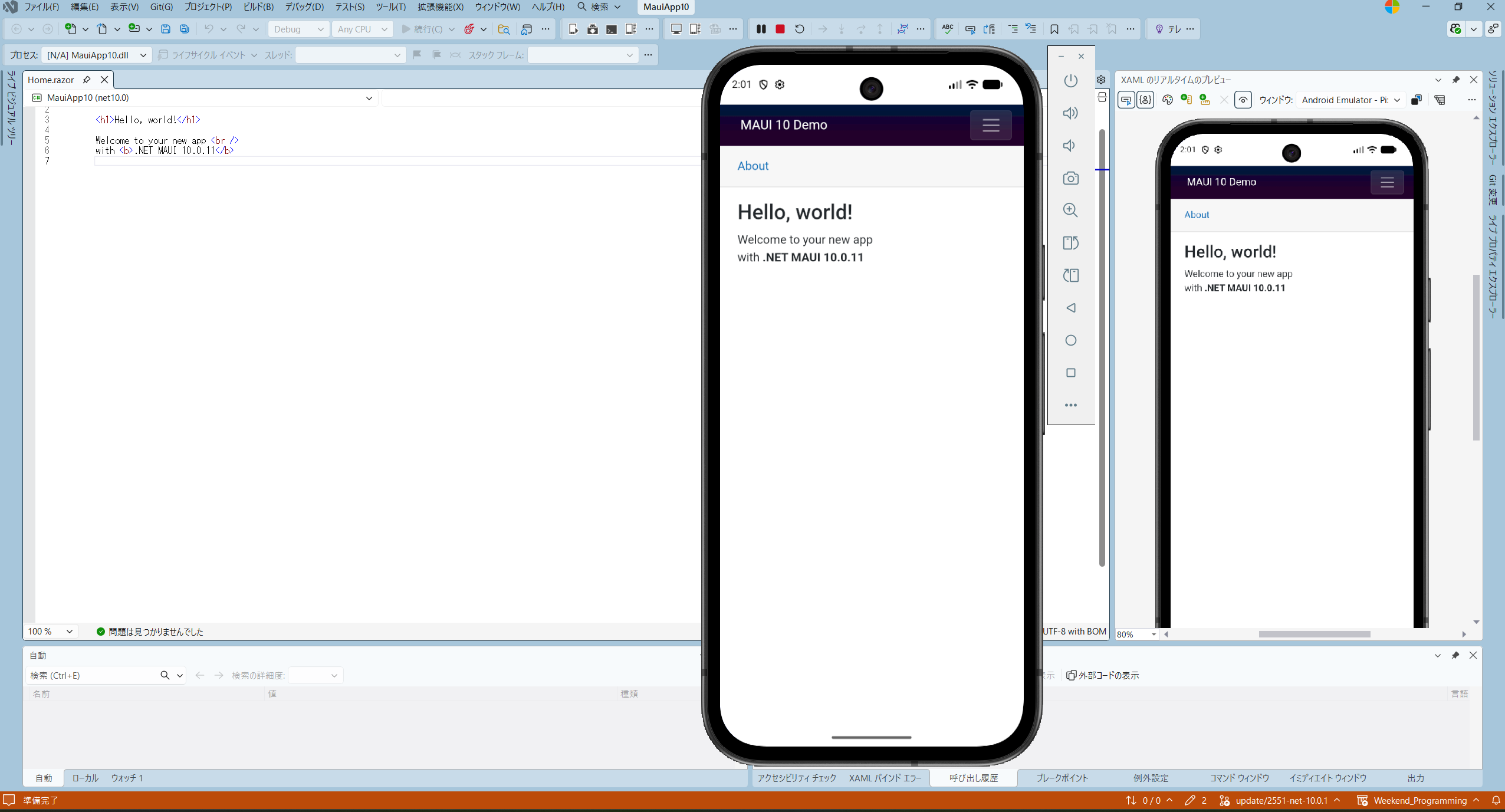Click the 外部コードの表示 button
Viewport: 1505px width, 812px height.
pyautogui.click(x=1102, y=675)
